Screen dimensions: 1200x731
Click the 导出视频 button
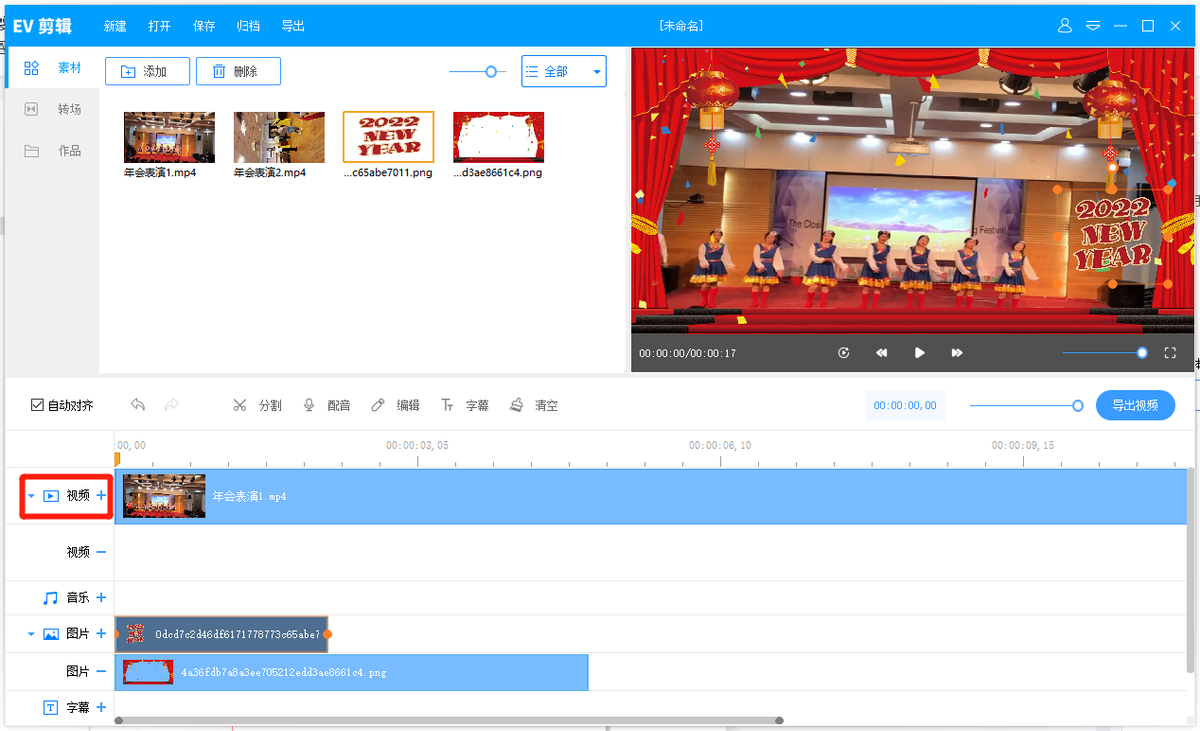pos(1135,405)
